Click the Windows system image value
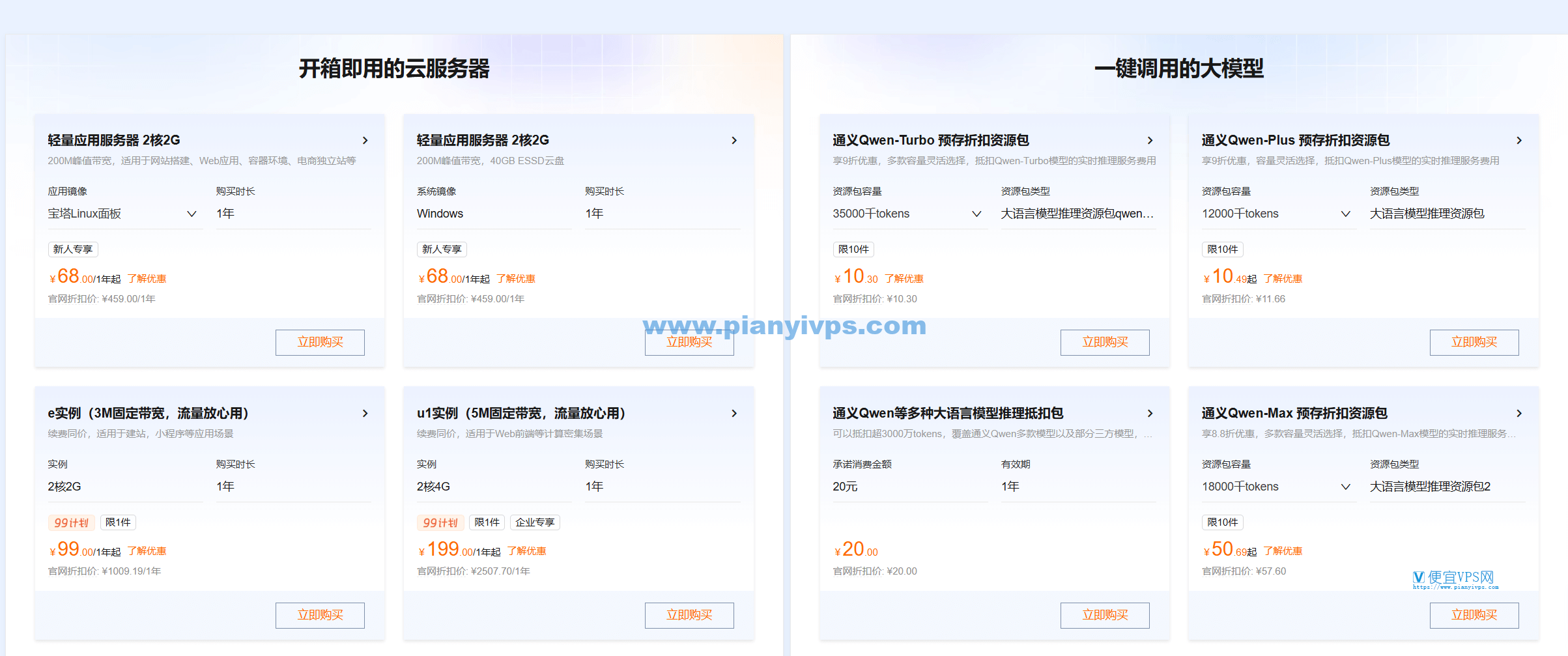 440,214
